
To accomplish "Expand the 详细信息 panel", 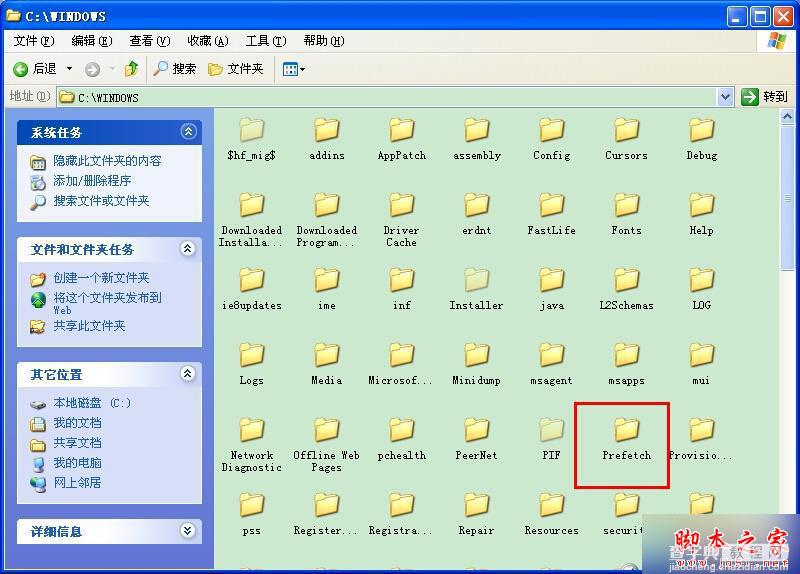I will coord(188,531).
